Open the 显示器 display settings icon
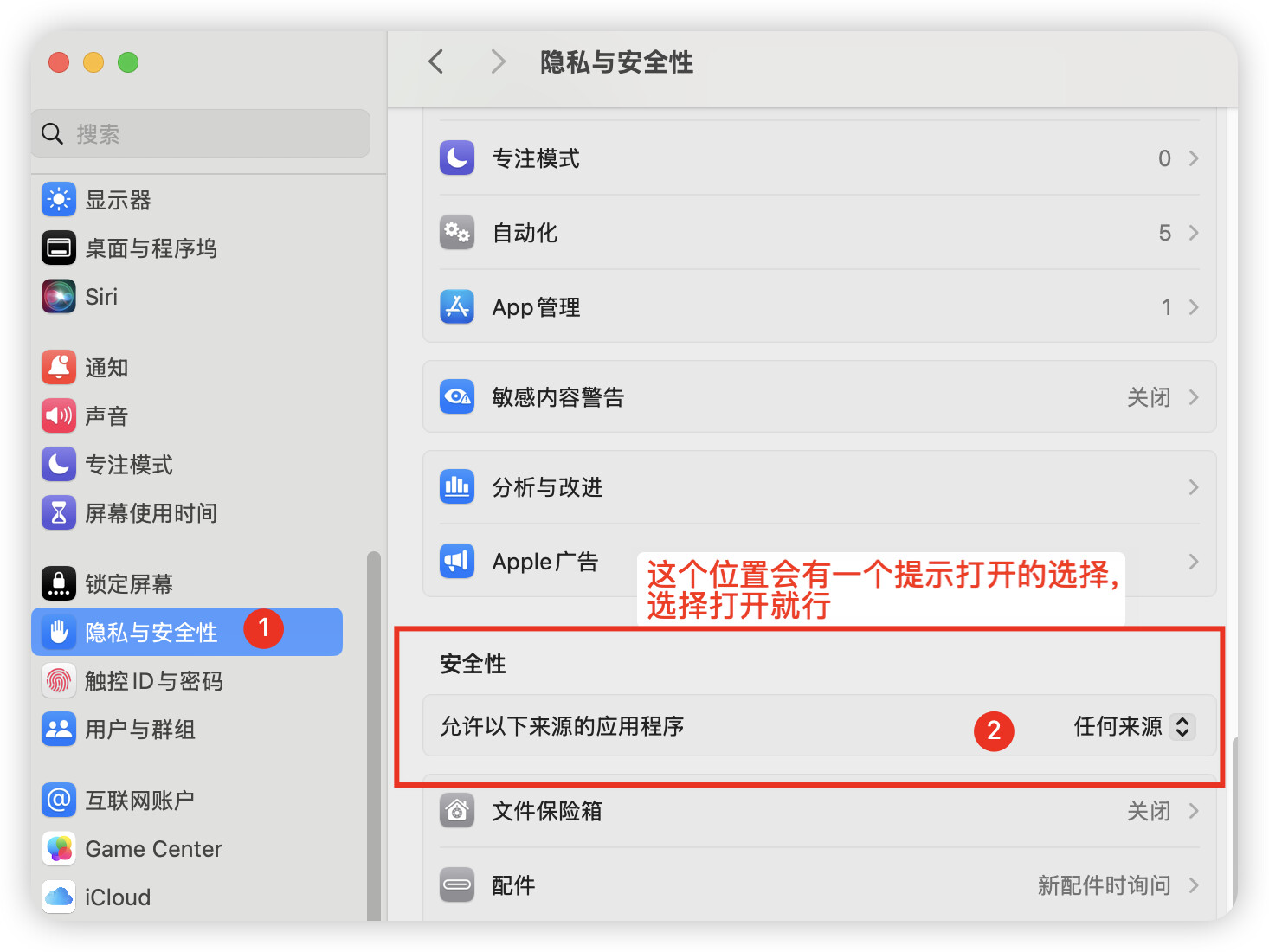The image size is (1269, 952). (x=59, y=200)
